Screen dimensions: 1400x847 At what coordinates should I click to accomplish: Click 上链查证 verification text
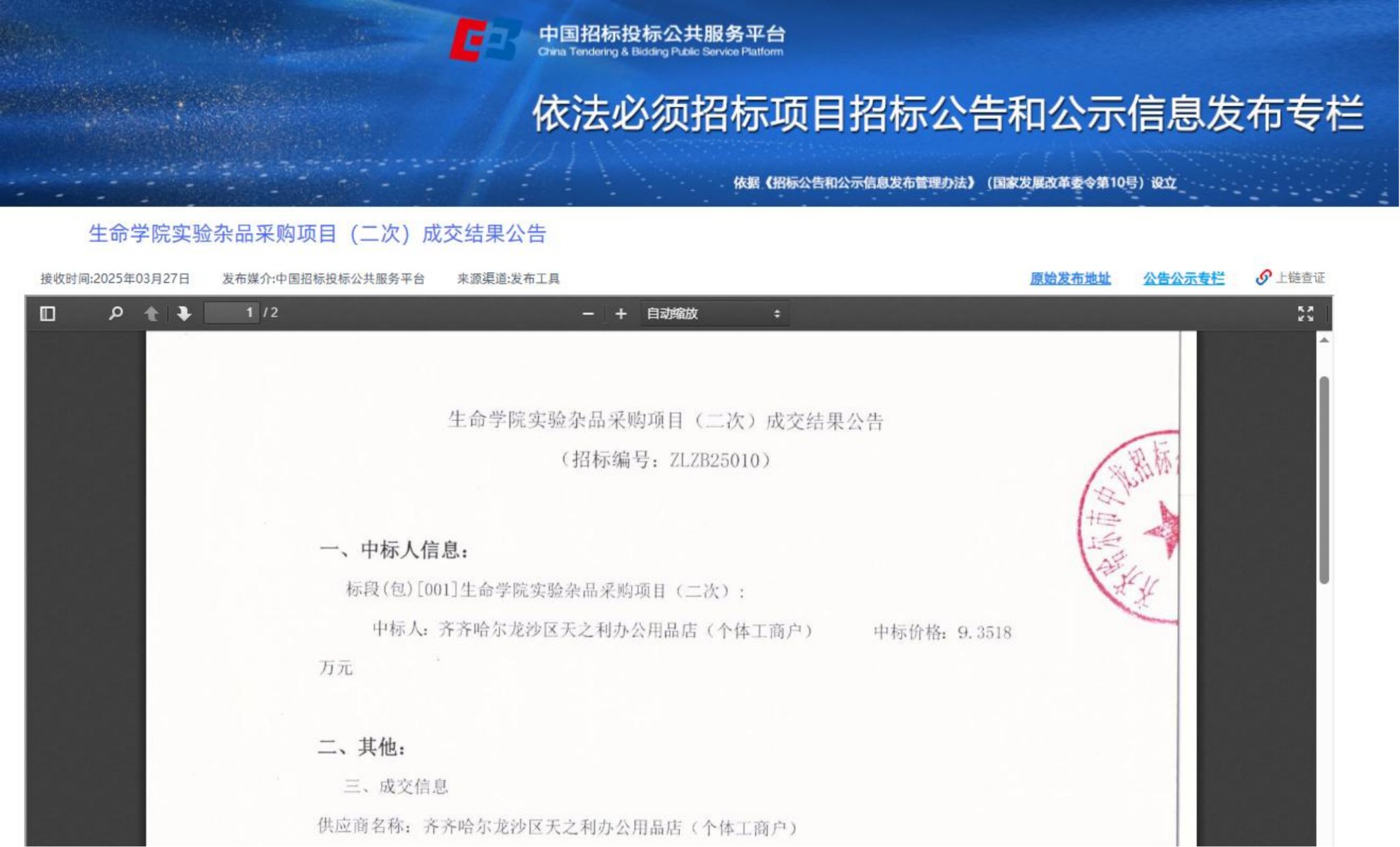coord(1300,278)
